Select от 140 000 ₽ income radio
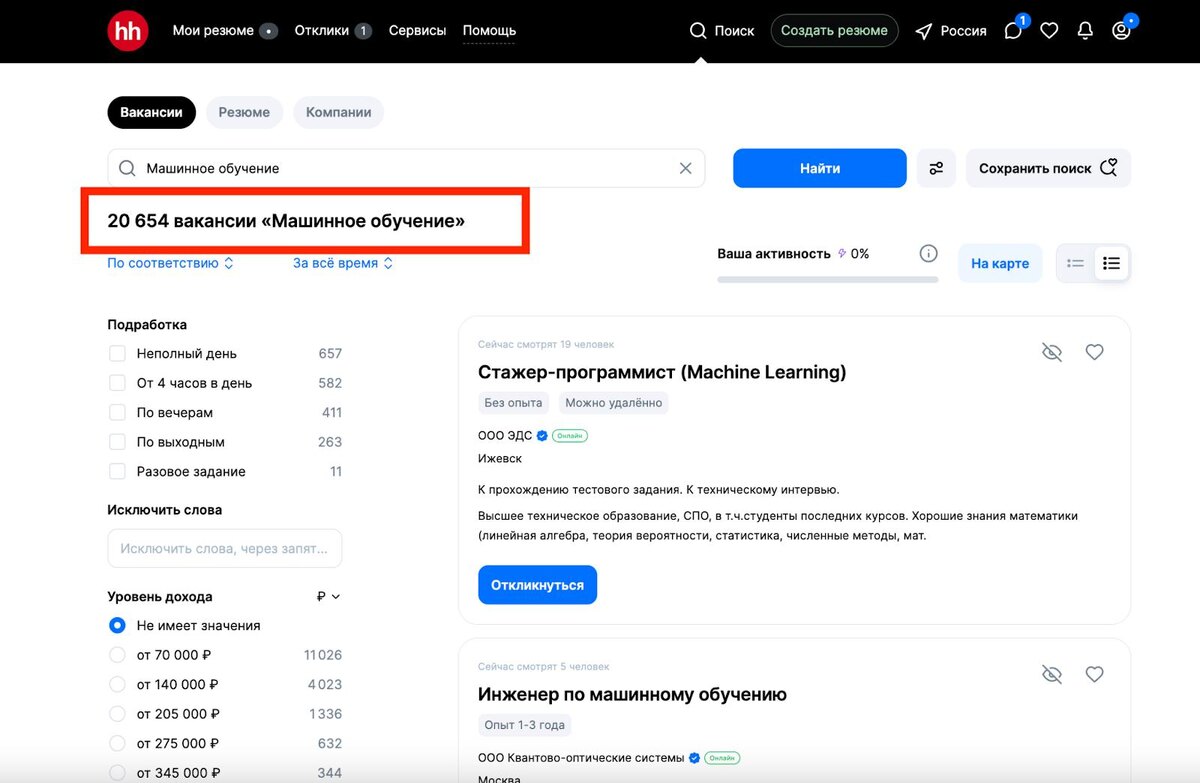This screenshot has height=783, width=1200. coord(117,684)
